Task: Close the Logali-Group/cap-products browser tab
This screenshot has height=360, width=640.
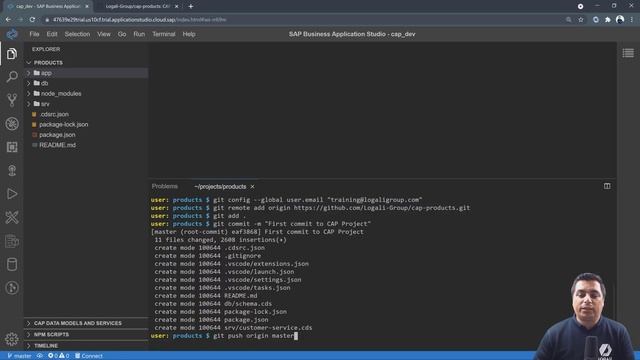Action: click(176, 7)
